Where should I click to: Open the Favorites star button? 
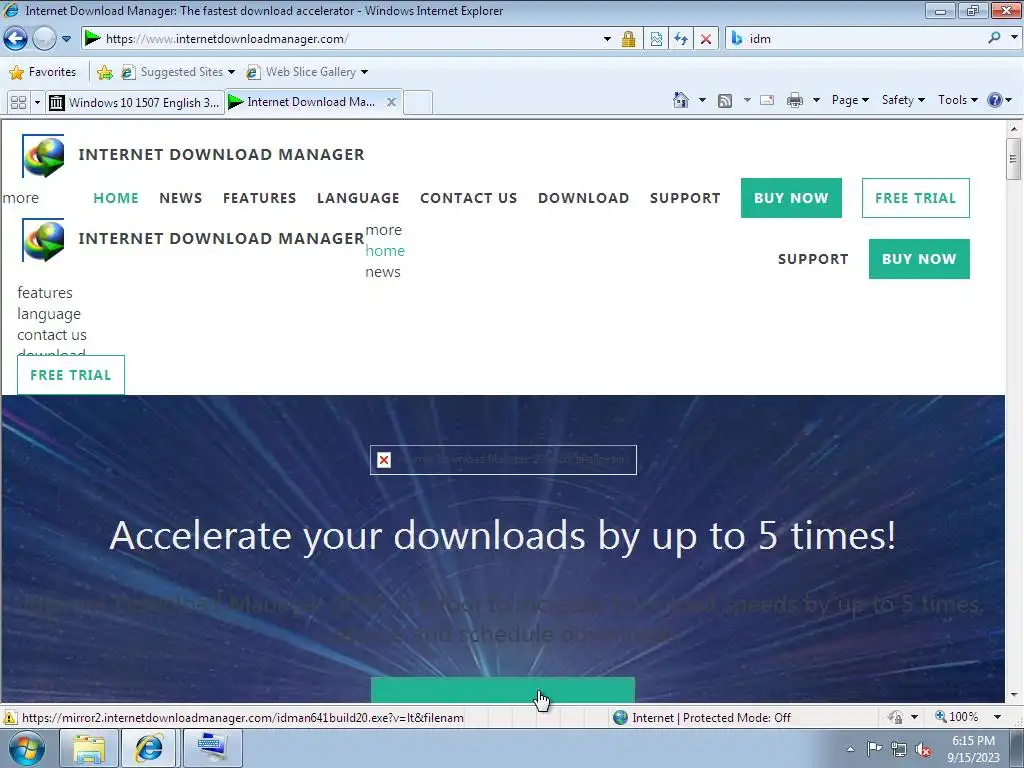pyautogui.click(x=43, y=72)
